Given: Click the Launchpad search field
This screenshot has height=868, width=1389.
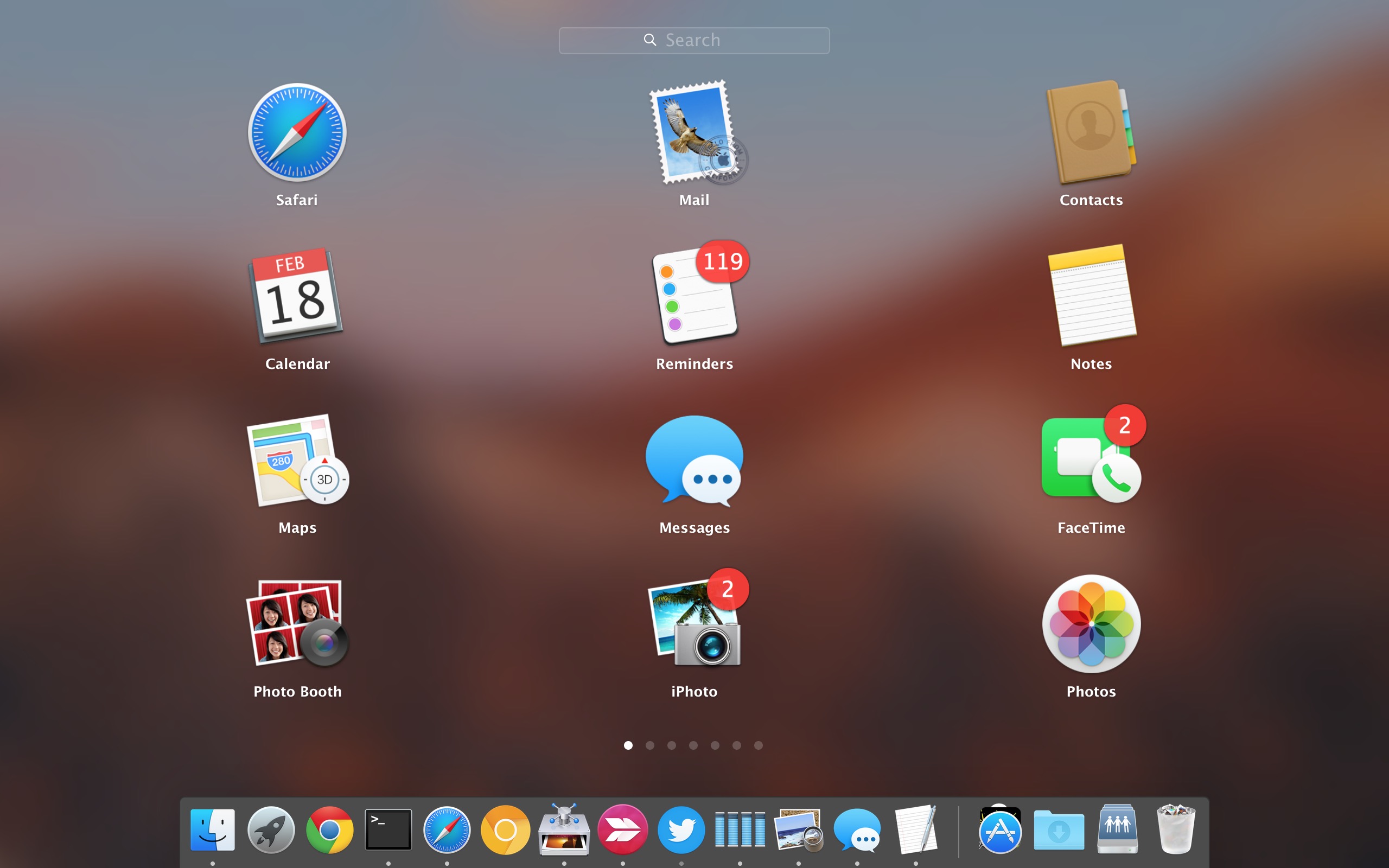Looking at the screenshot, I should (x=694, y=40).
